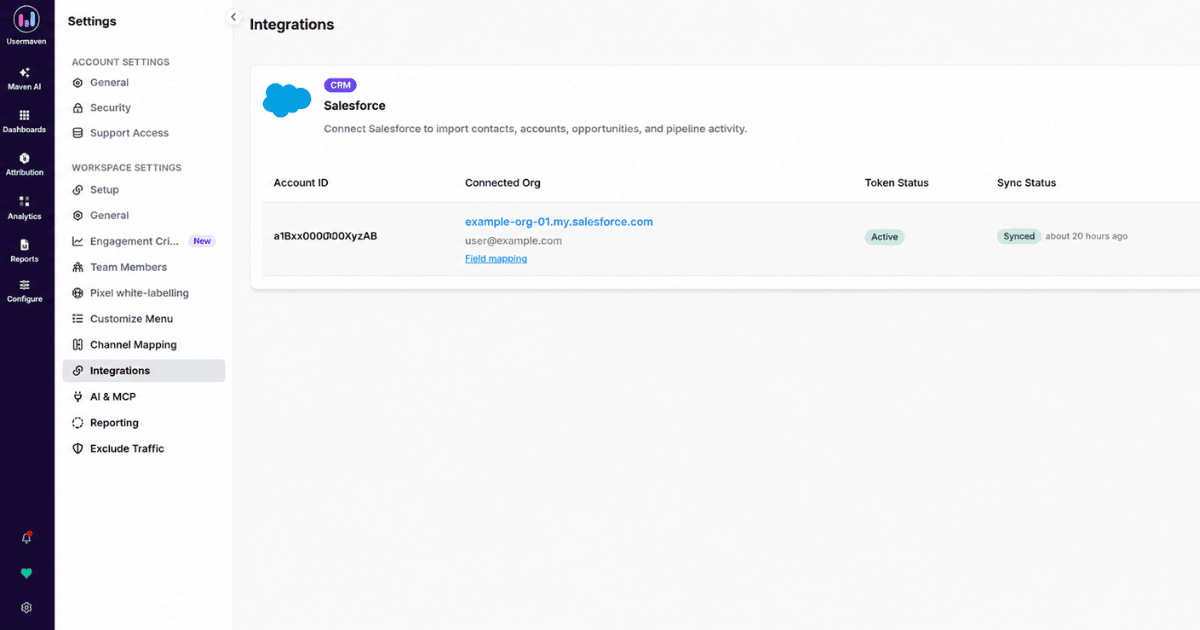Image resolution: width=1200 pixels, height=630 pixels.
Task: Click the Sync Status column header
Action: (1027, 183)
